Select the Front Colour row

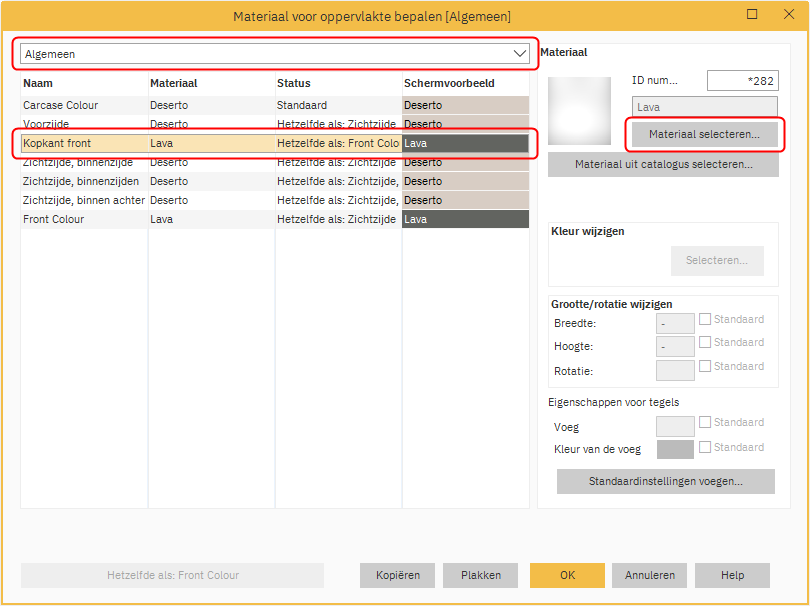[85, 219]
